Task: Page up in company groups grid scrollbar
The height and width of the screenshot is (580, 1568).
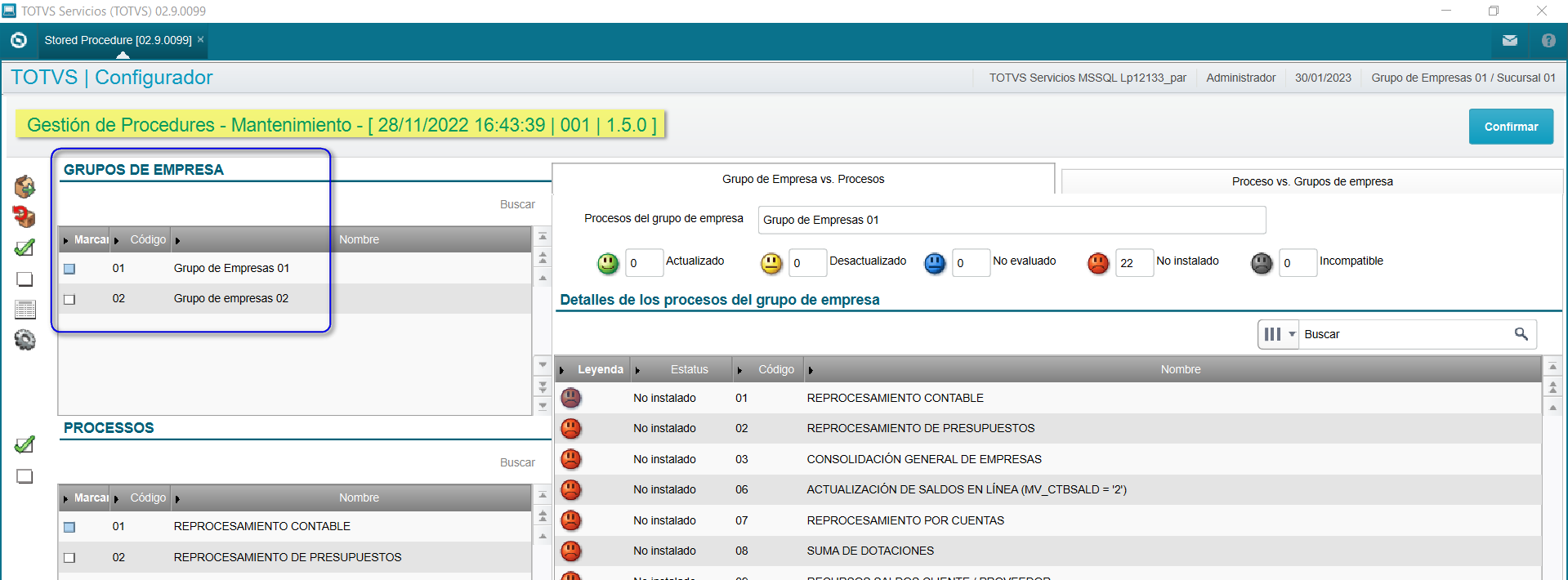Action: click(543, 257)
